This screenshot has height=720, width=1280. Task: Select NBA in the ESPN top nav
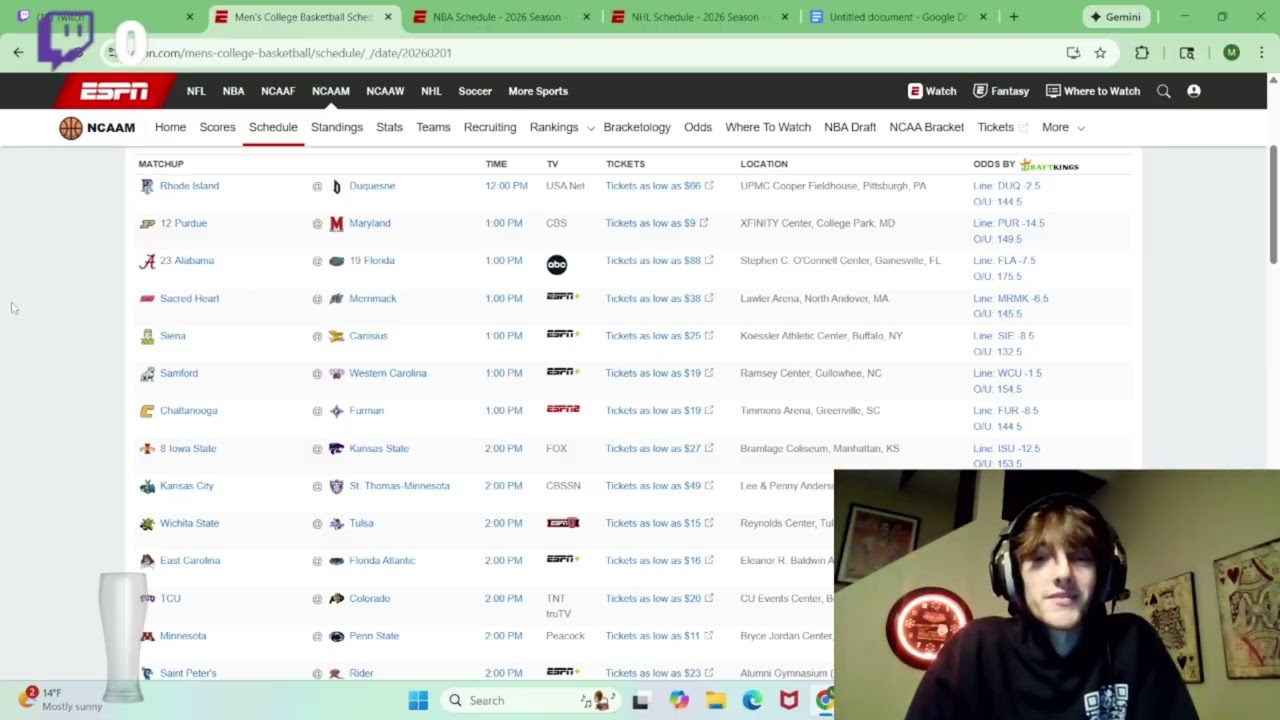(x=233, y=91)
